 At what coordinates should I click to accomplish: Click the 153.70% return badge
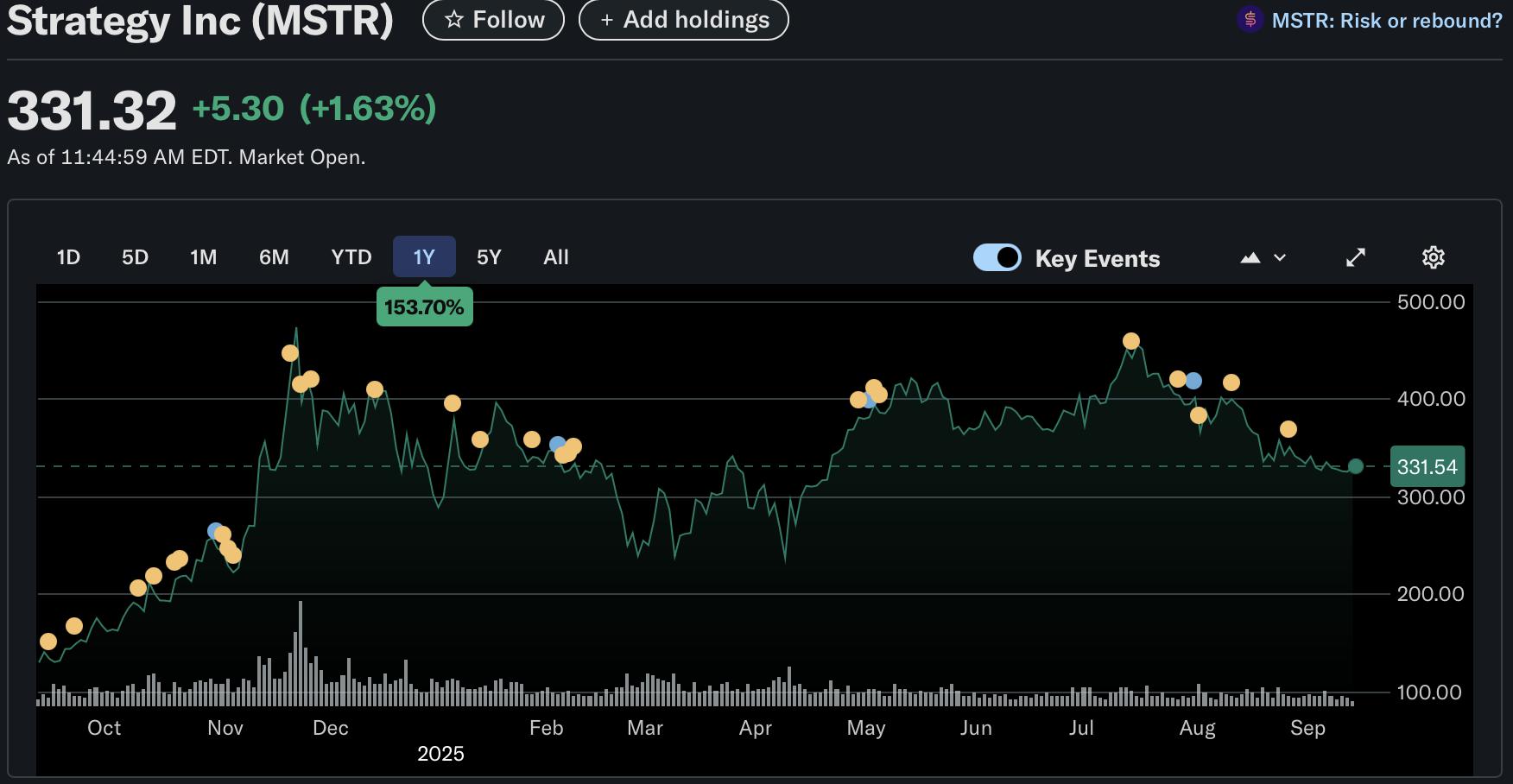tap(424, 307)
